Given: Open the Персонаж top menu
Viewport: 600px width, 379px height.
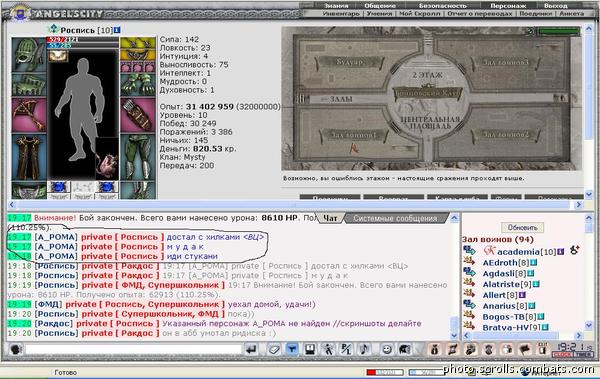Looking at the screenshot, I should coord(508,6).
